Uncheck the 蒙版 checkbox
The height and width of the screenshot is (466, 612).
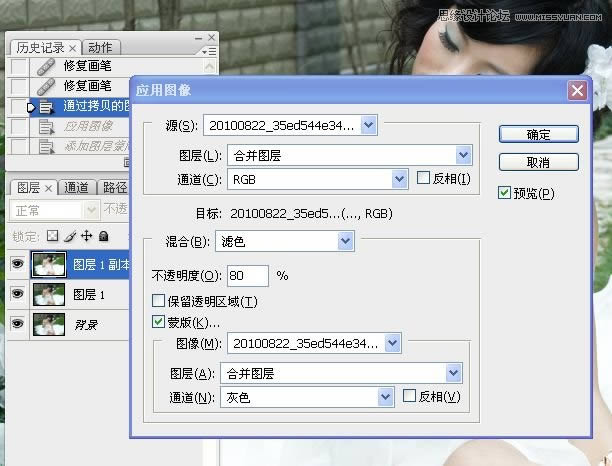pyautogui.click(x=158, y=322)
